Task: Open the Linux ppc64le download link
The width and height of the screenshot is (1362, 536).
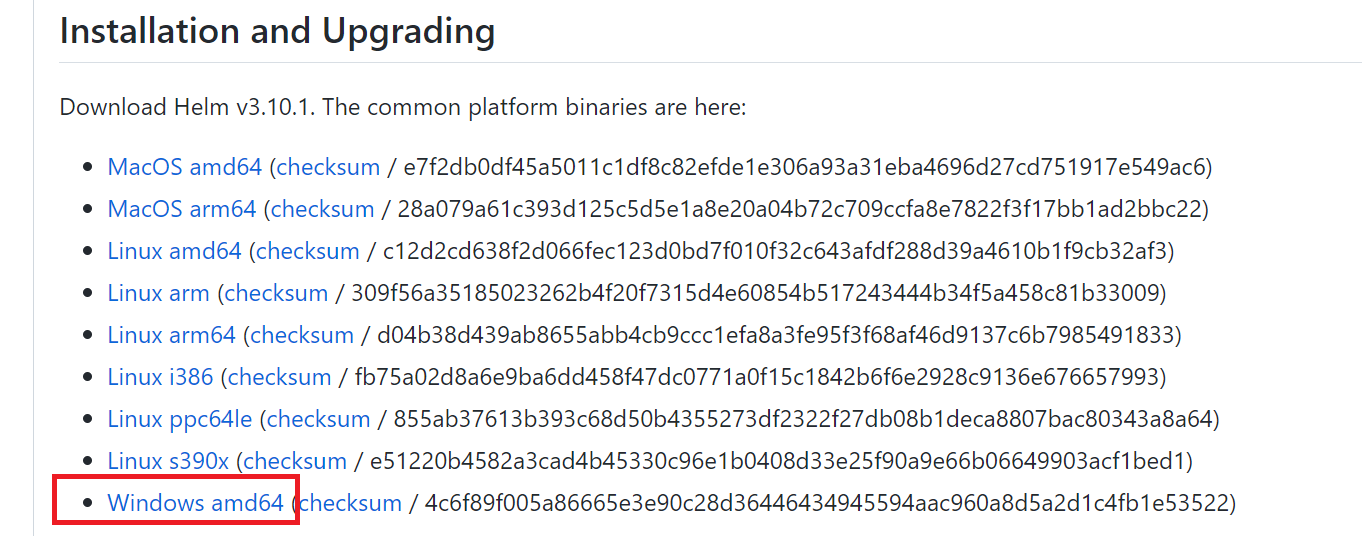Action: click(x=180, y=419)
